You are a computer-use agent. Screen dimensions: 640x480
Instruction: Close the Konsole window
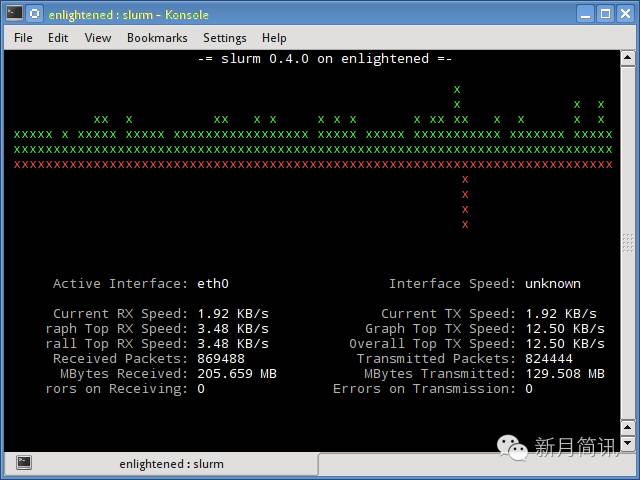pos(625,14)
